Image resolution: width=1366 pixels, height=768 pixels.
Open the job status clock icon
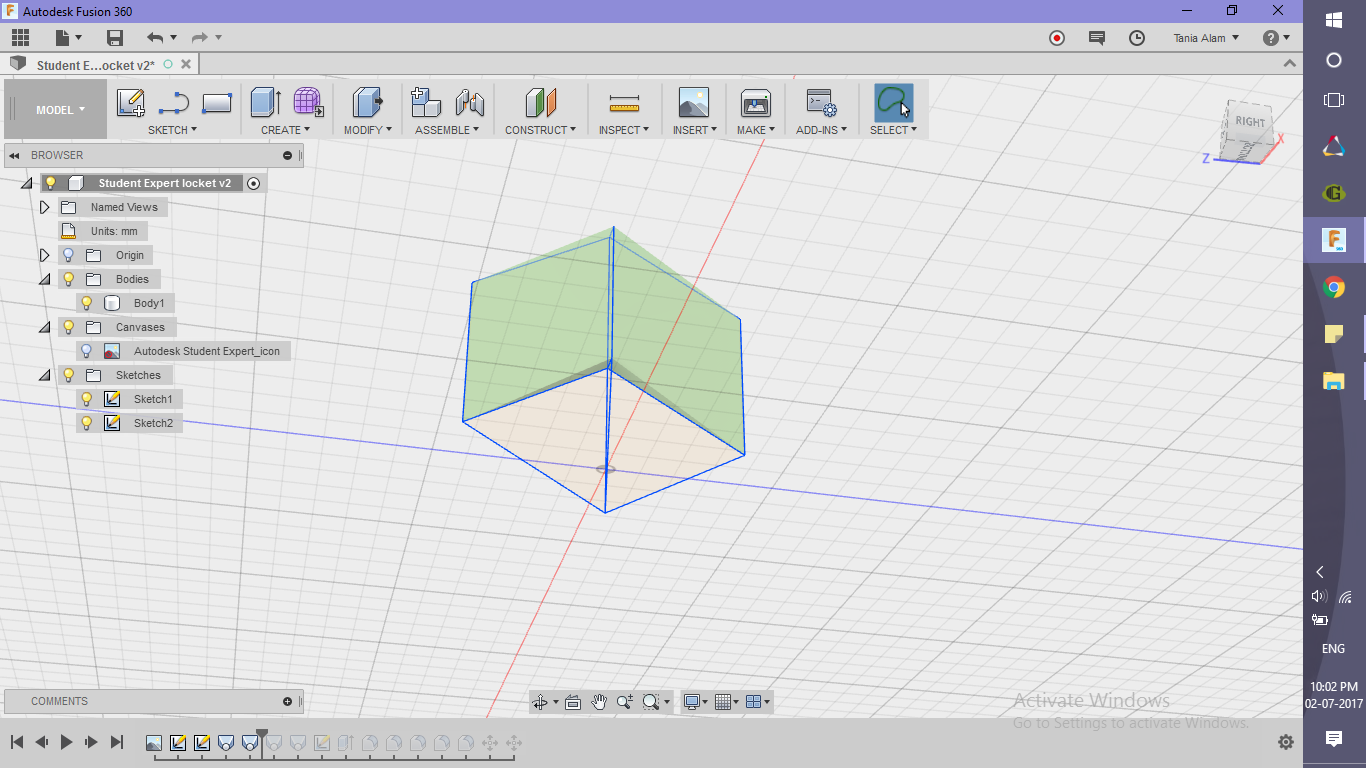pyautogui.click(x=1137, y=38)
